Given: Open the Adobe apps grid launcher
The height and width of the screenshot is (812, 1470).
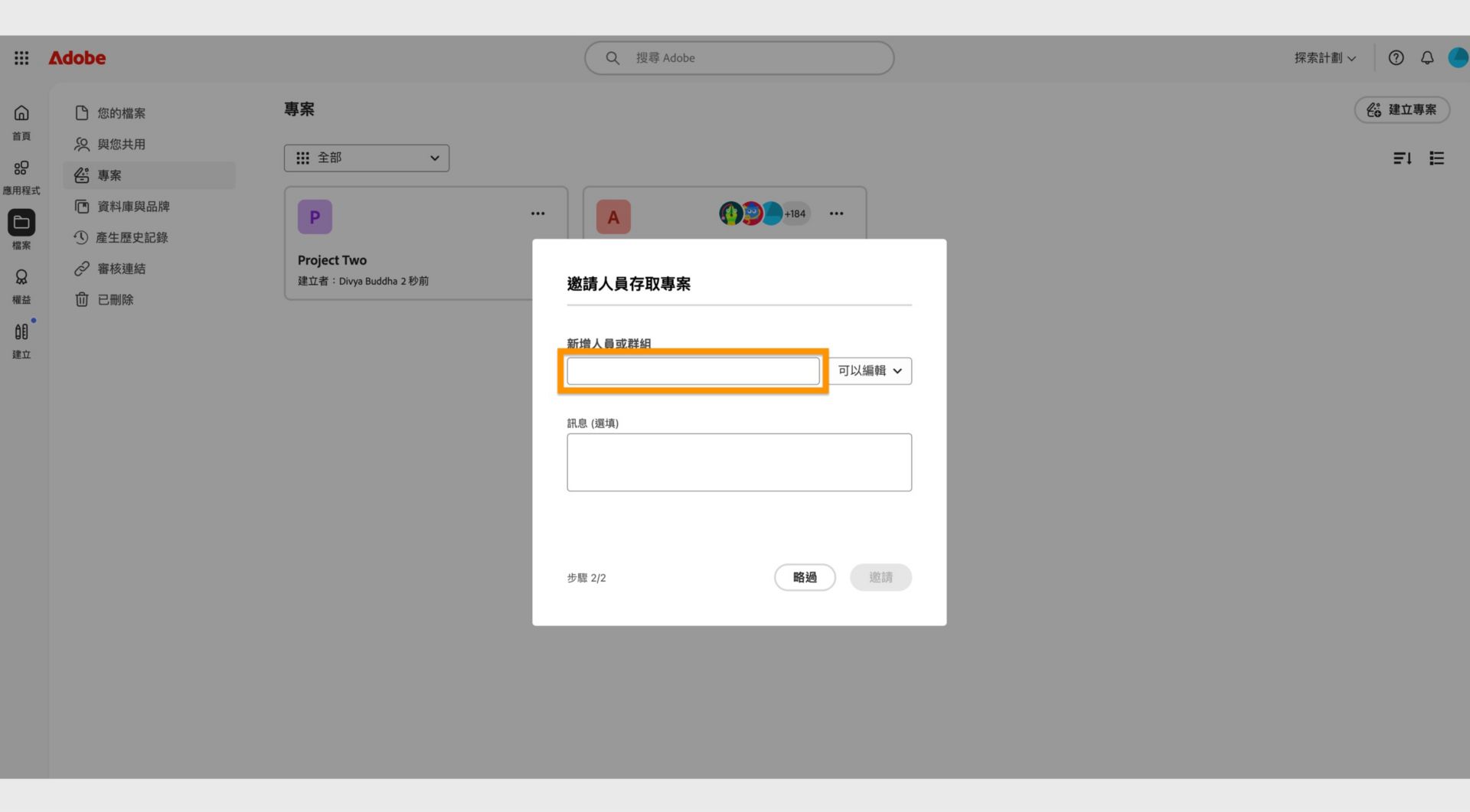Looking at the screenshot, I should 21,57.
